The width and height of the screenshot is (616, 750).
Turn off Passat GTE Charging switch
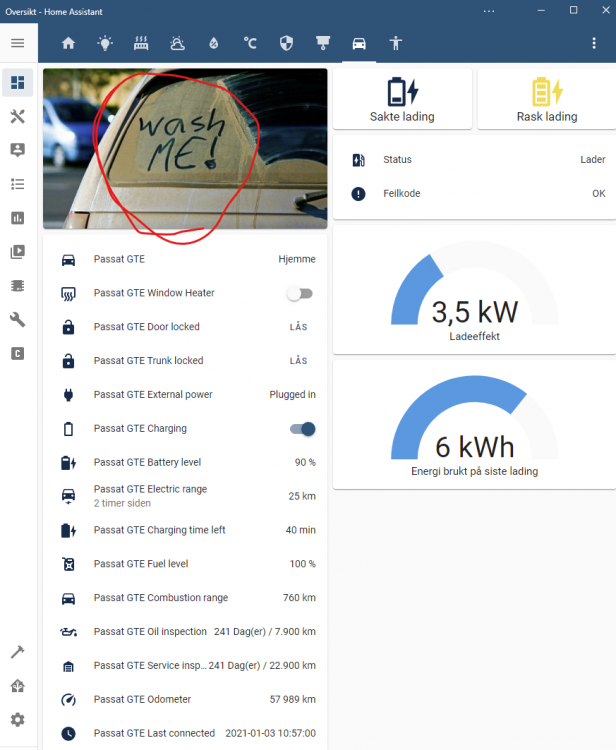pos(302,429)
